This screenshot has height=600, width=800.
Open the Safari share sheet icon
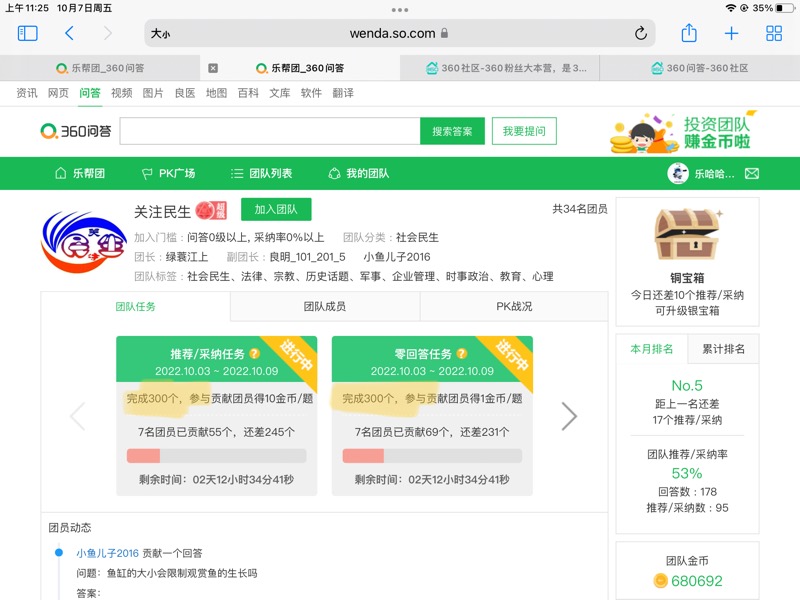coord(689,33)
